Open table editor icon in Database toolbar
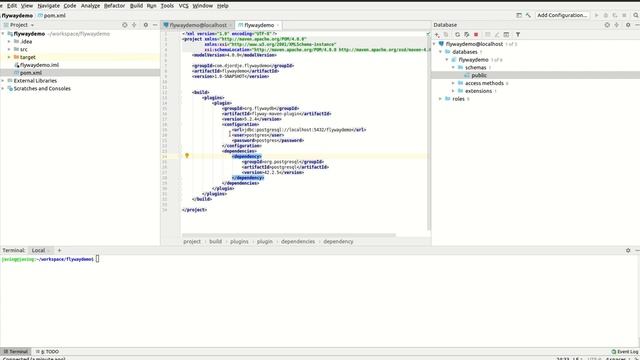Viewport: 640px width, 360px height. pos(487,35)
